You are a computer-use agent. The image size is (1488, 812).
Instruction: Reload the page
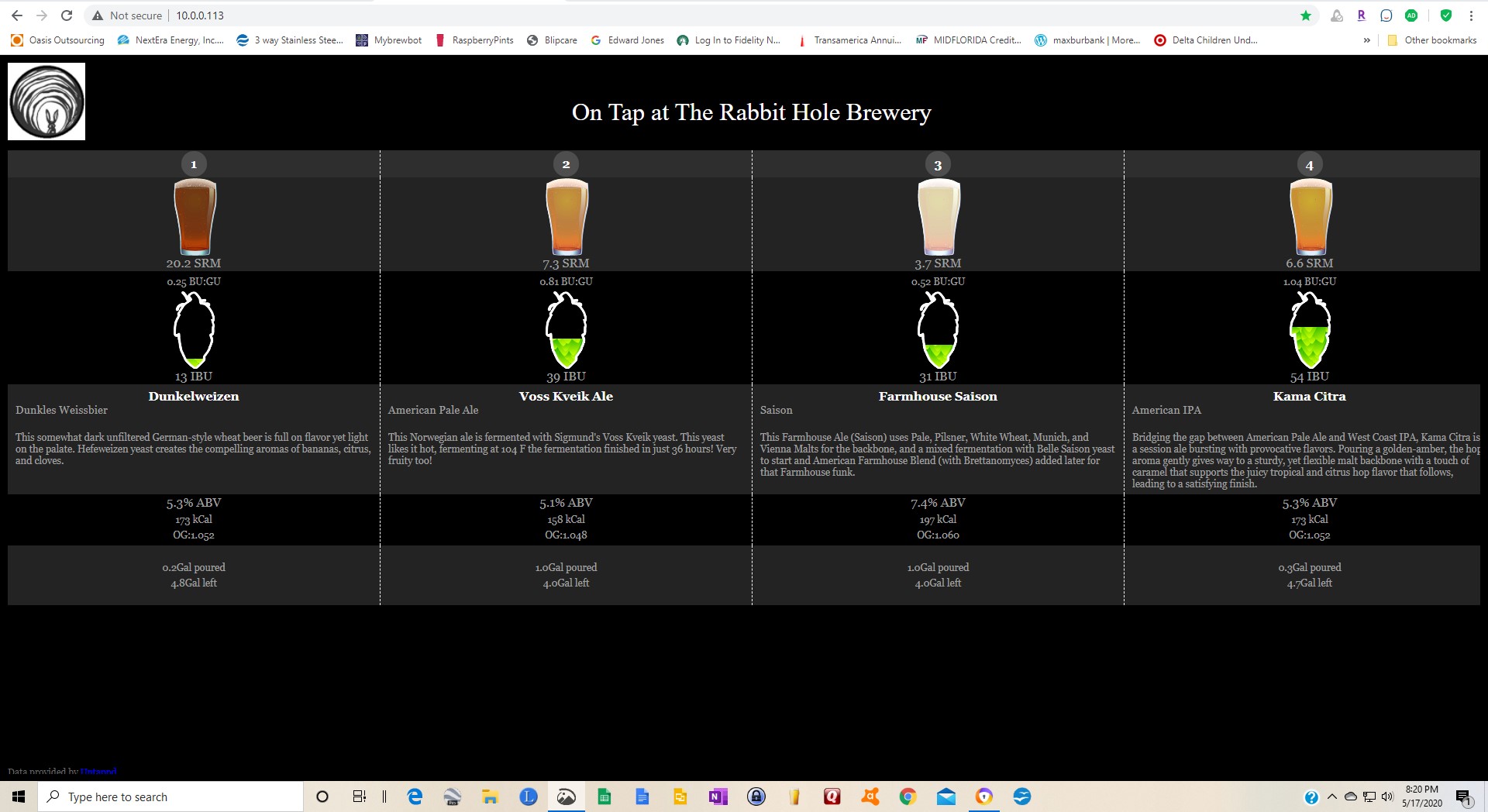67,15
